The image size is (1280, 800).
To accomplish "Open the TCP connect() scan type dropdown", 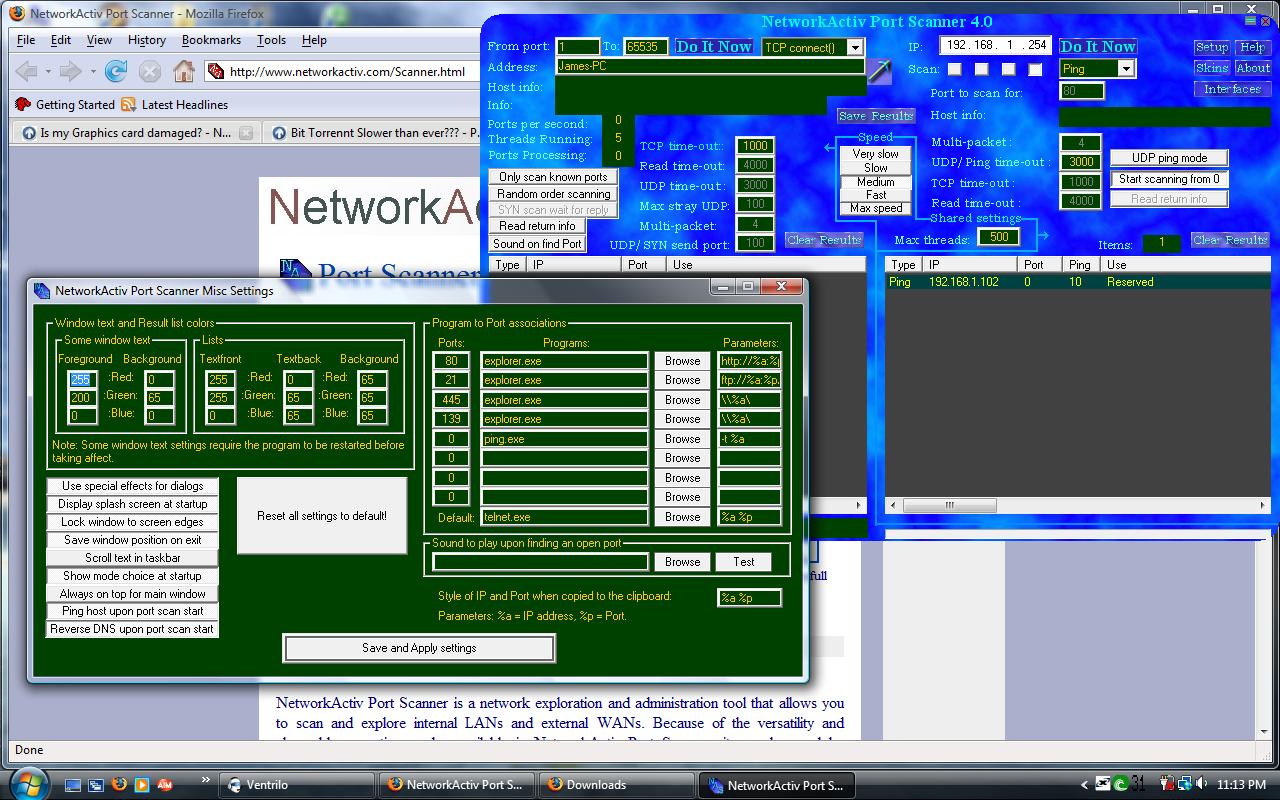I will pos(855,47).
